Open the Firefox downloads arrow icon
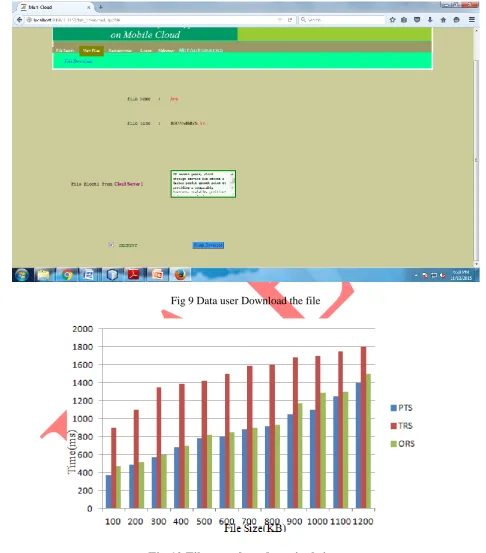Screen dimensions: 486x553 (x=430, y=20)
